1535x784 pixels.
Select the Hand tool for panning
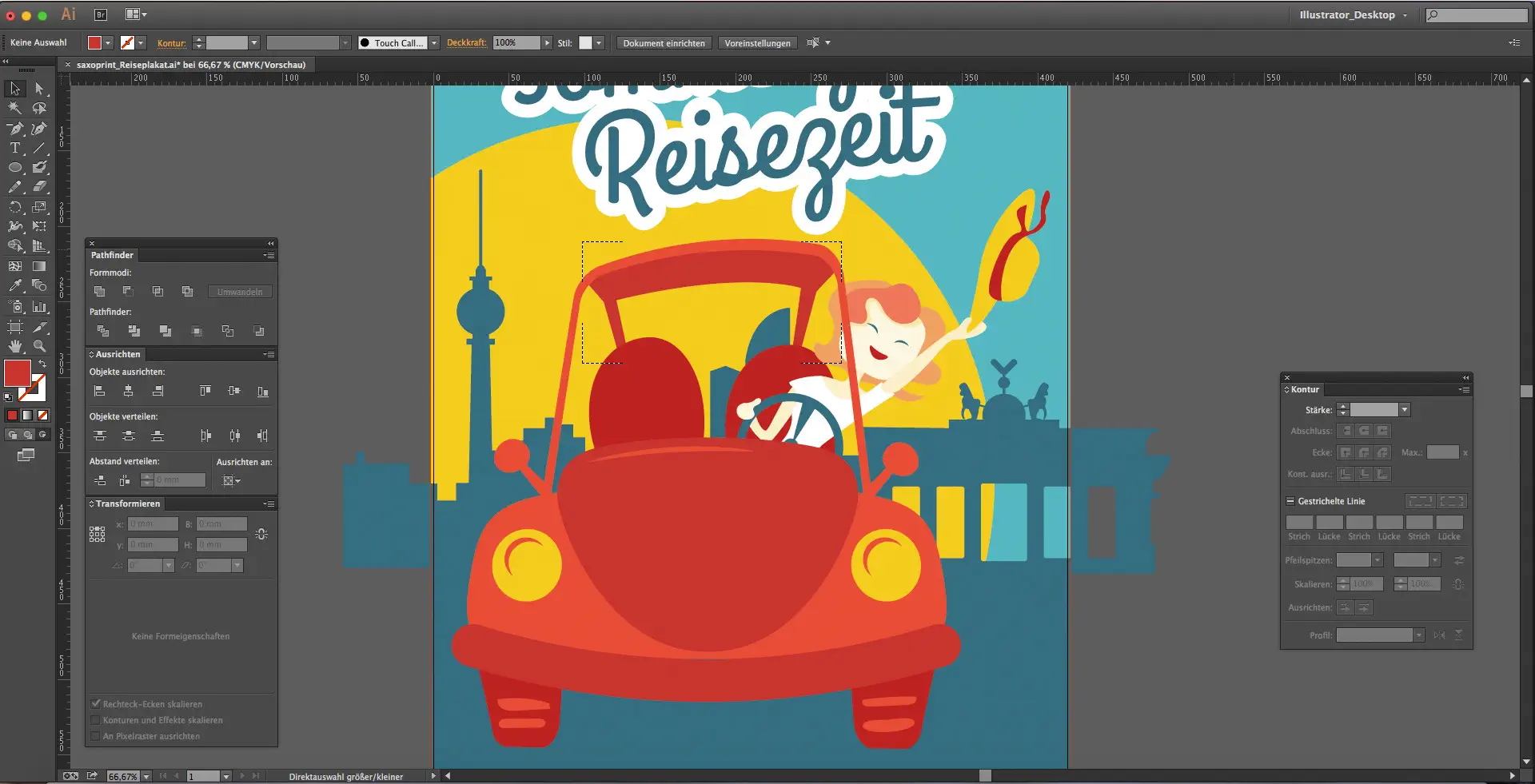[14, 347]
